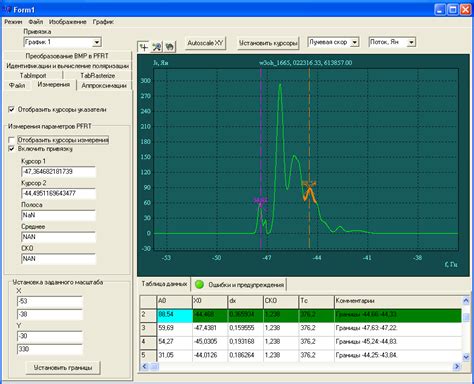Select the Измерения tab

point(54,85)
